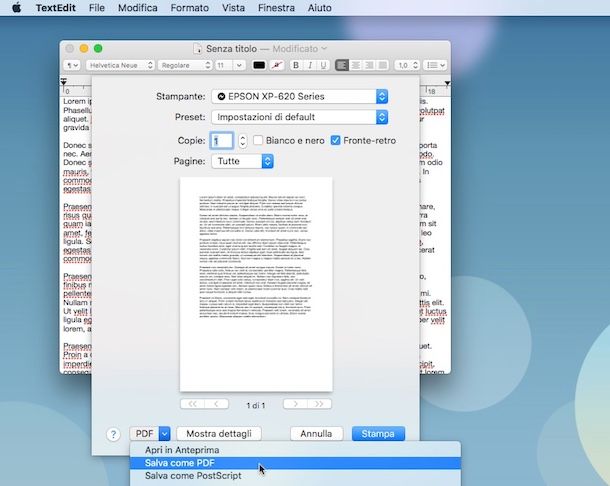Click the PDF button
Viewport: 610px width, 486px height.
tap(144, 433)
